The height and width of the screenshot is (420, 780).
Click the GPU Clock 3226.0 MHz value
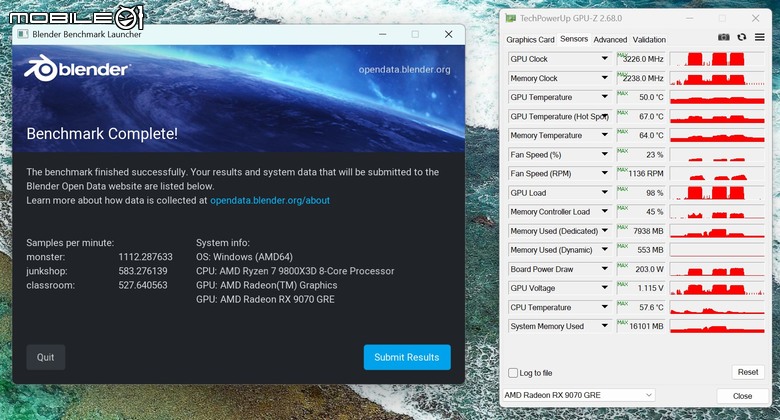[x=643, y=59]
